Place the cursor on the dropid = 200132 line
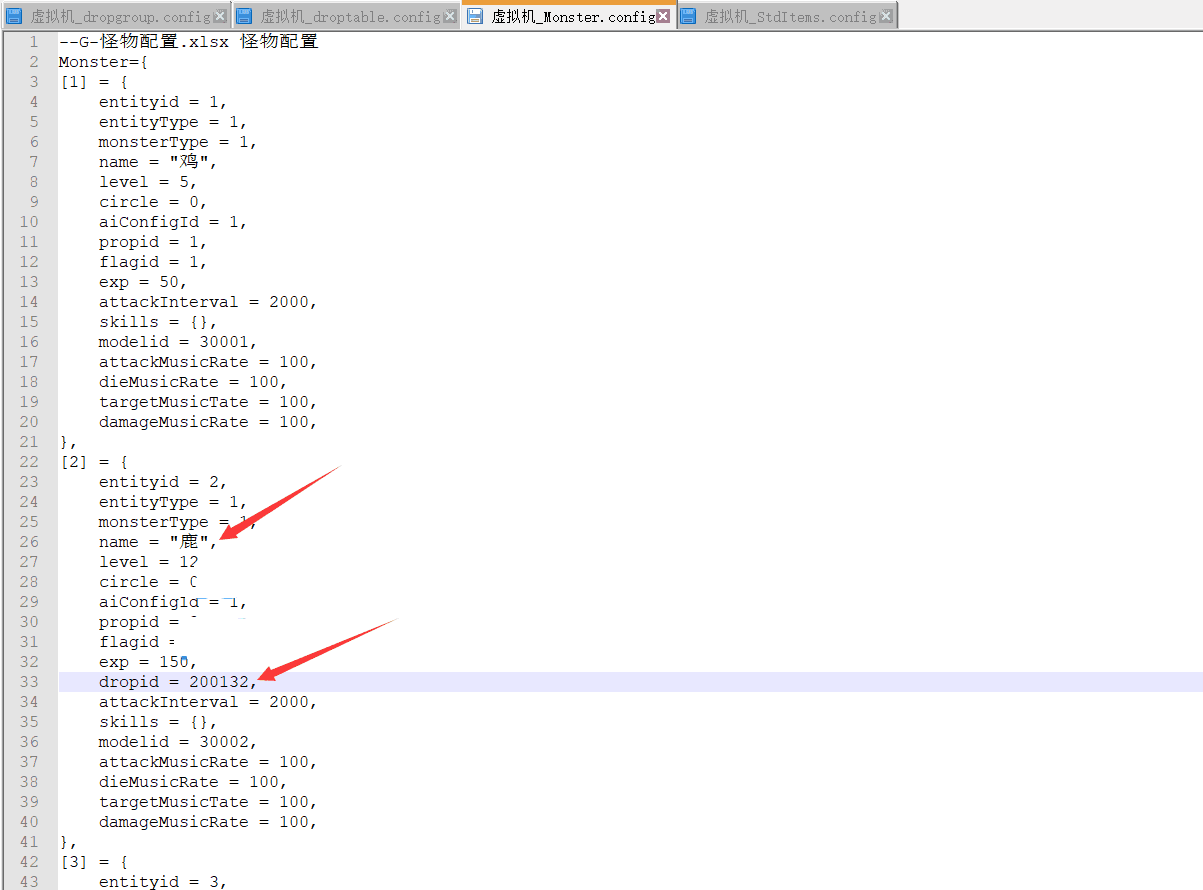This screenshot has width=1203, height=890. point(158,682)
